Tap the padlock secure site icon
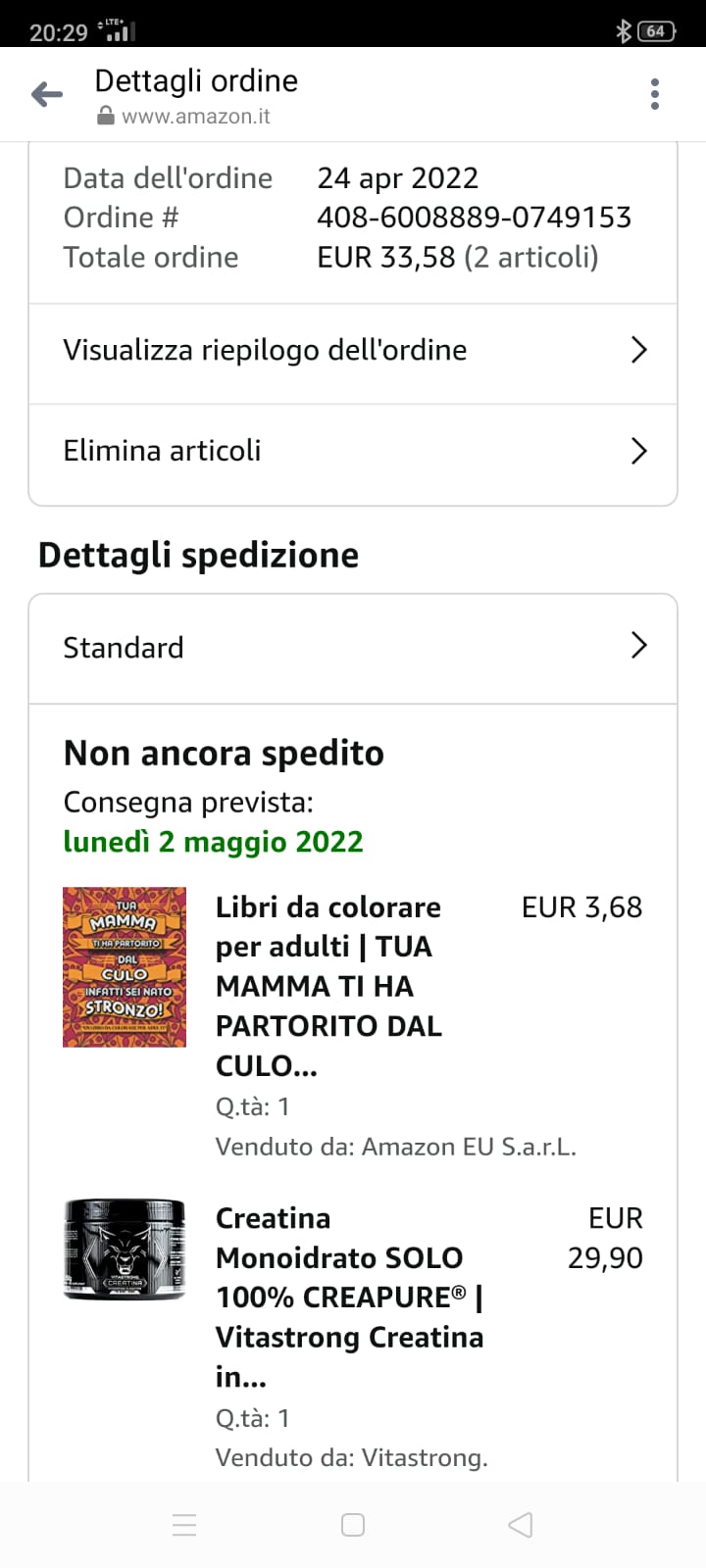 [x=106, y=117]
